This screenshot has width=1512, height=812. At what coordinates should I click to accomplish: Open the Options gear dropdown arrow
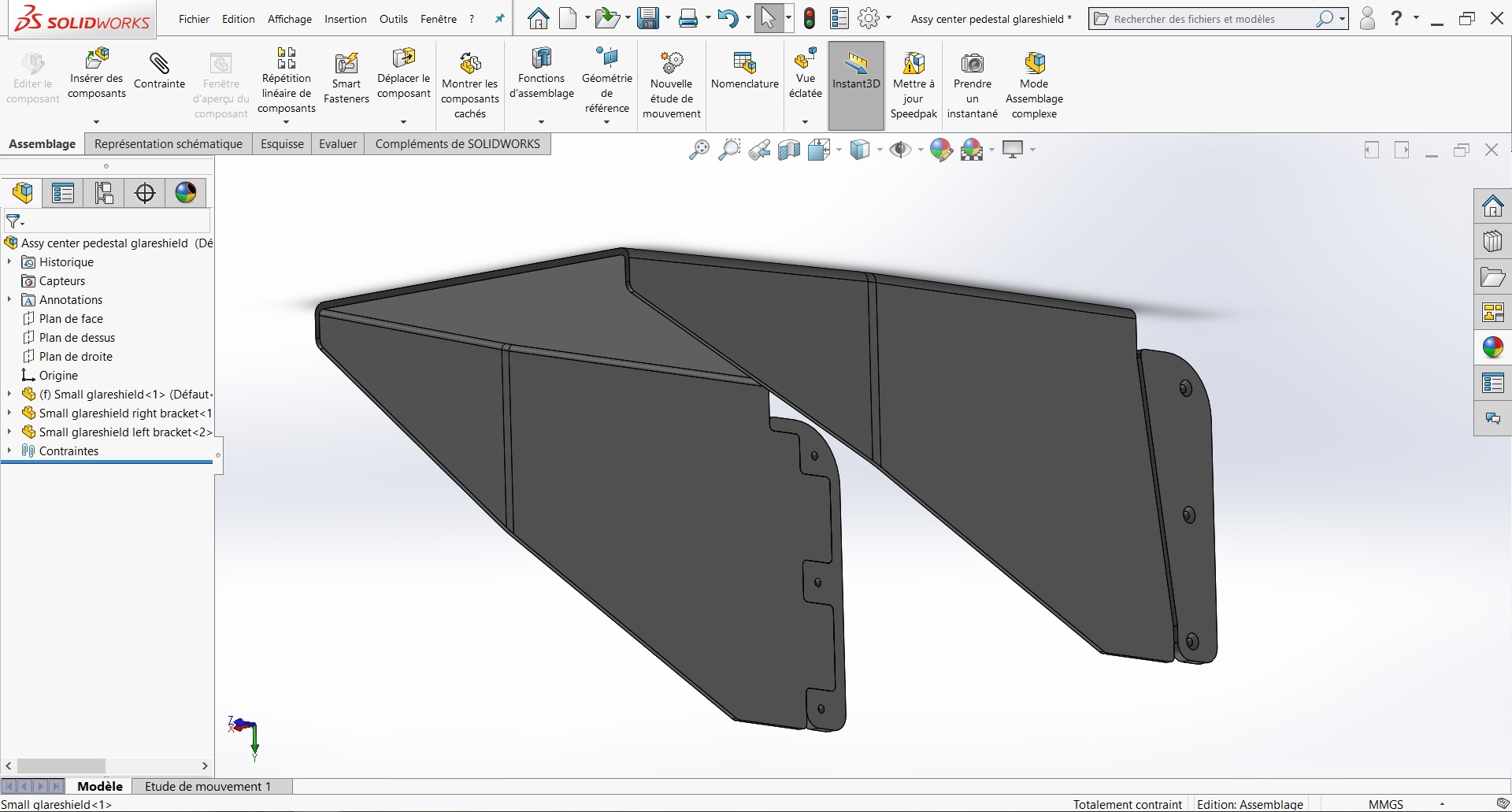coord(889,18)
